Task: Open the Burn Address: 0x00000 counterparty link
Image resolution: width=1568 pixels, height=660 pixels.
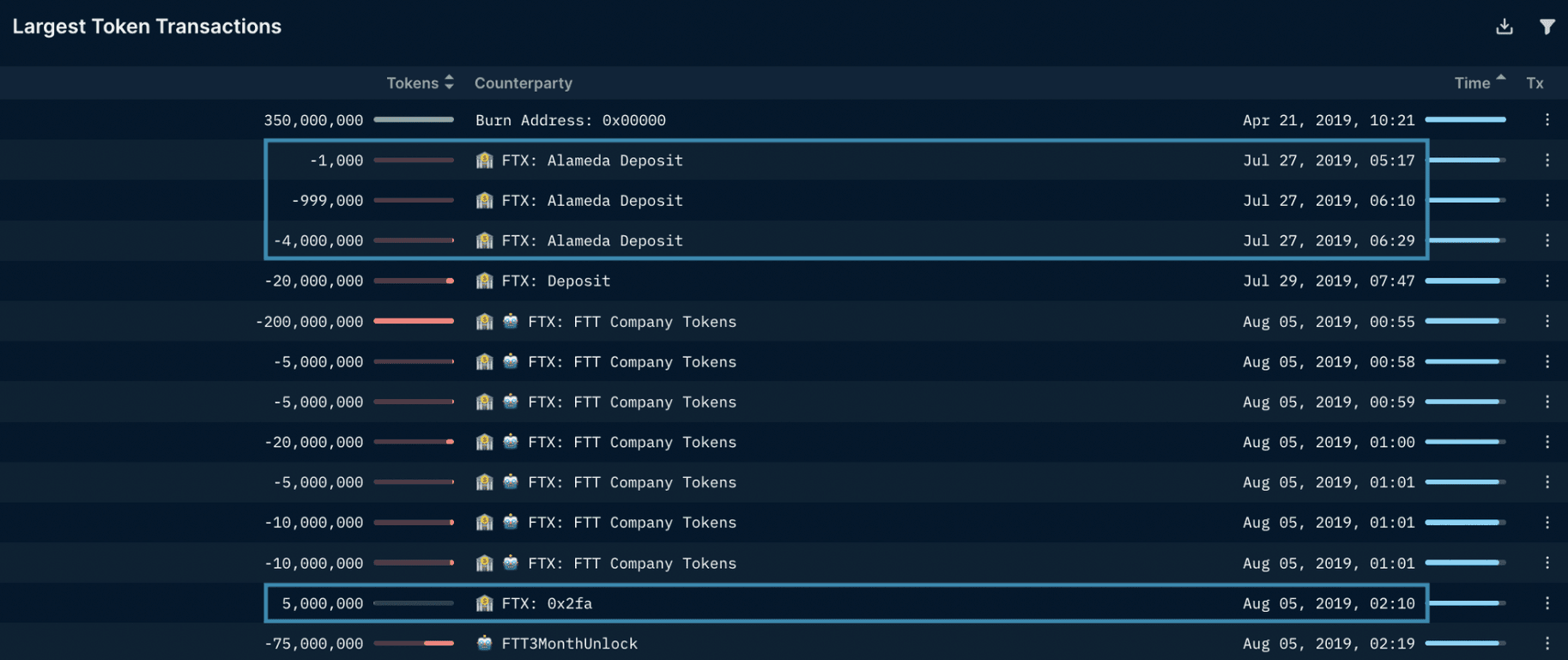Action: (x=570, y=120)
